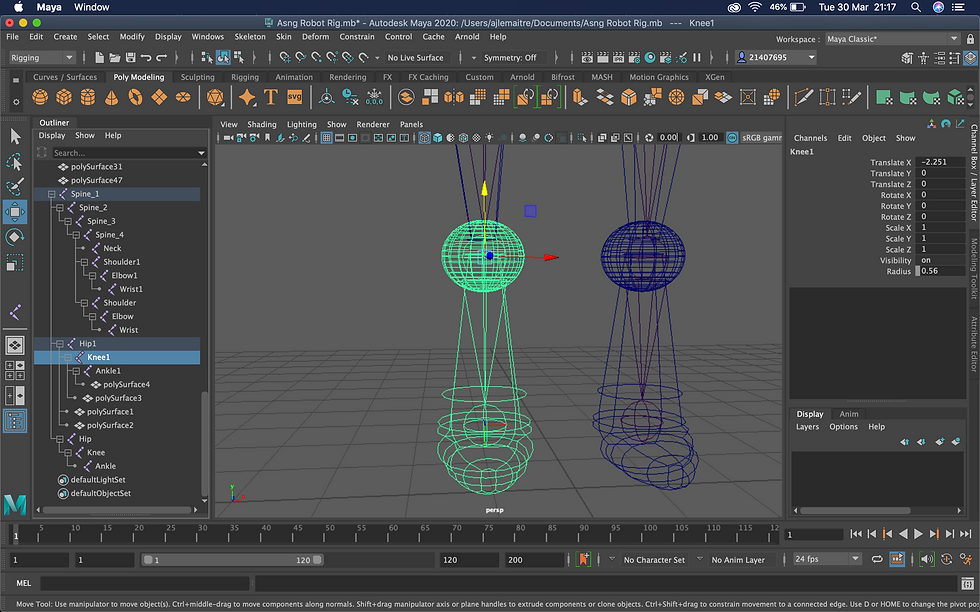Click No Anim Layer button

pyautogui.click(x=738, y=560)
